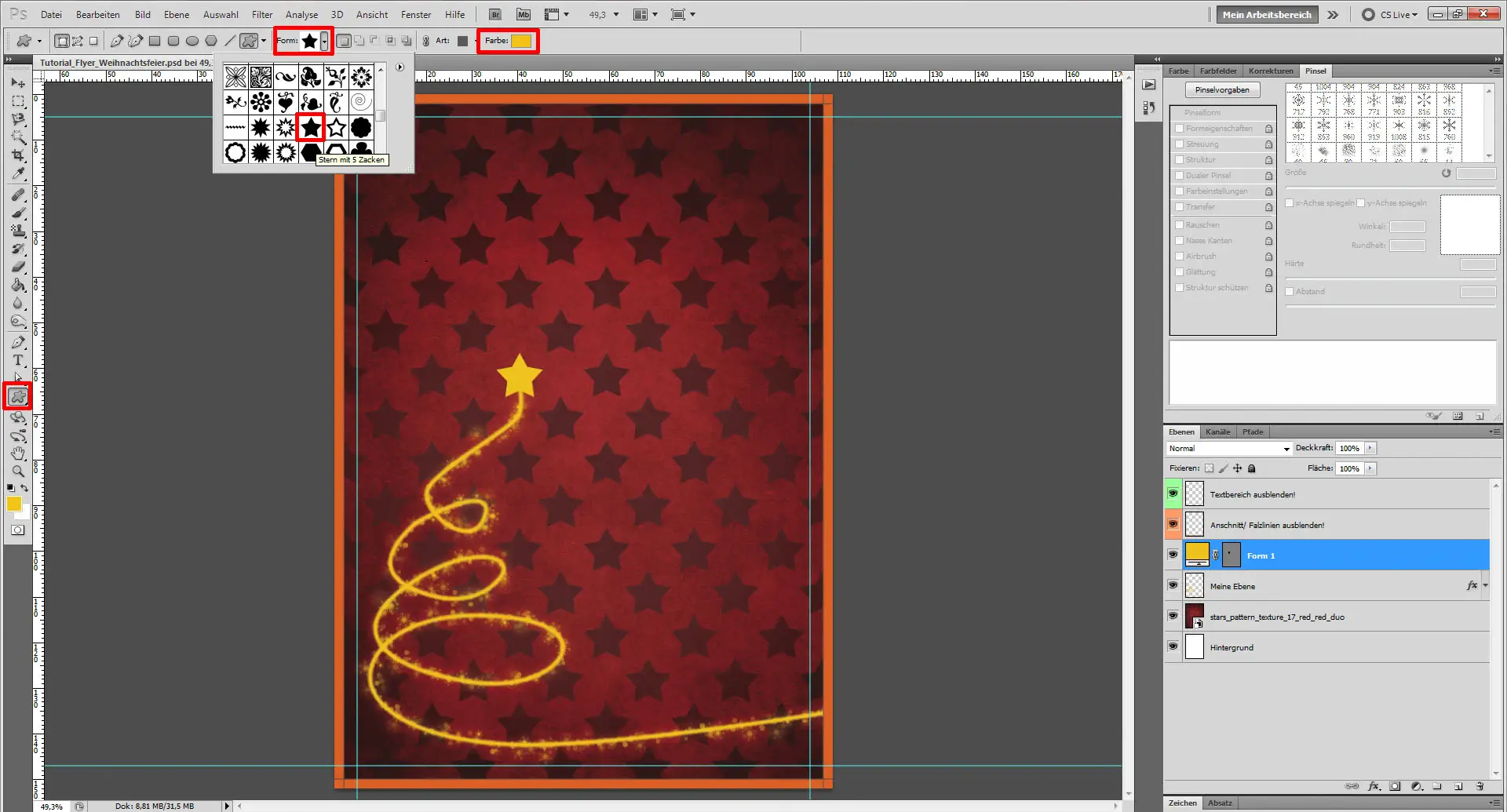The width and height of the screenshot is (1507, 812).
Task: Open the Farbe color swatch in options bar
Action: click(x=521, y=41)
